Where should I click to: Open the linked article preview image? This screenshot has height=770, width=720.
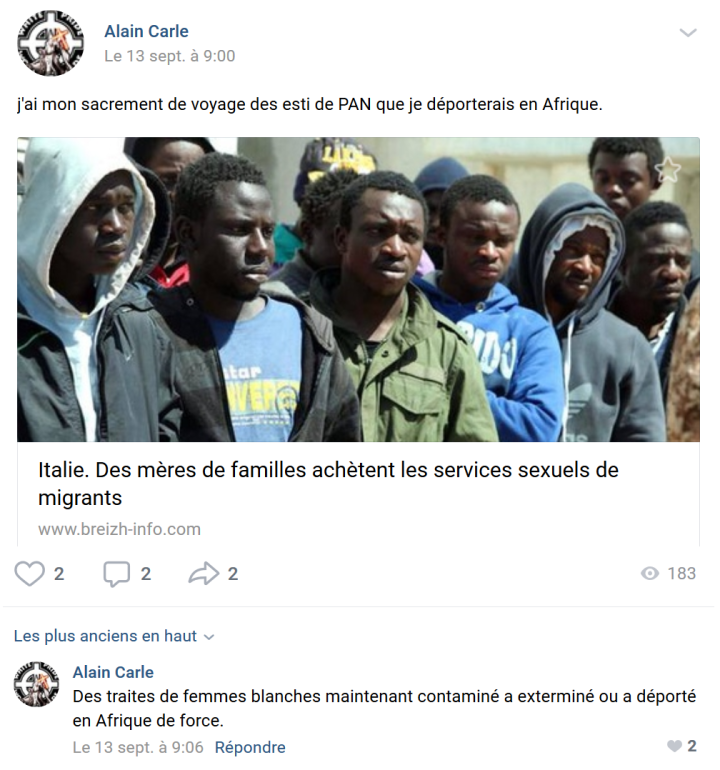359,289
